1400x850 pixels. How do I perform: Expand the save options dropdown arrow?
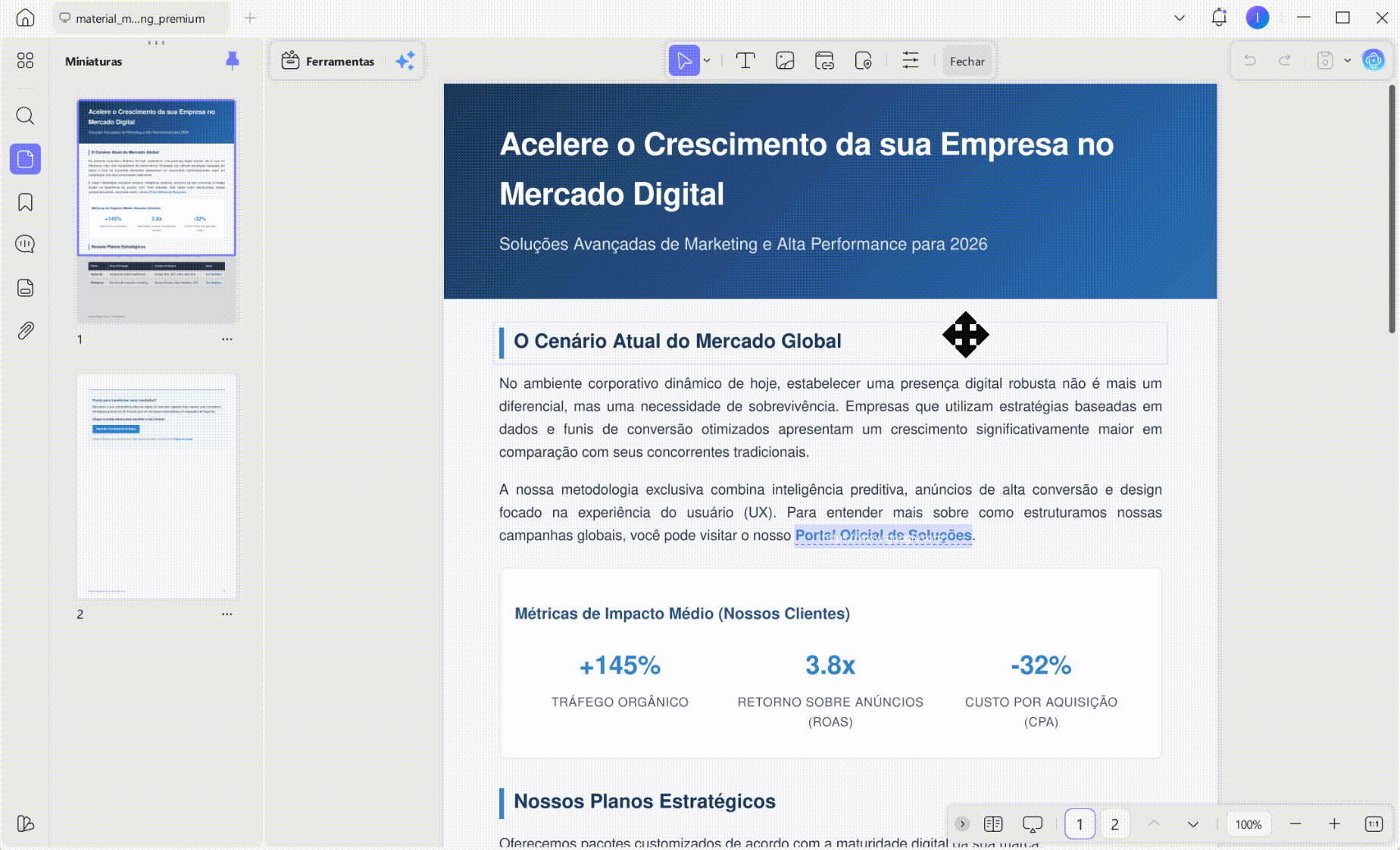coord(1348,61)
